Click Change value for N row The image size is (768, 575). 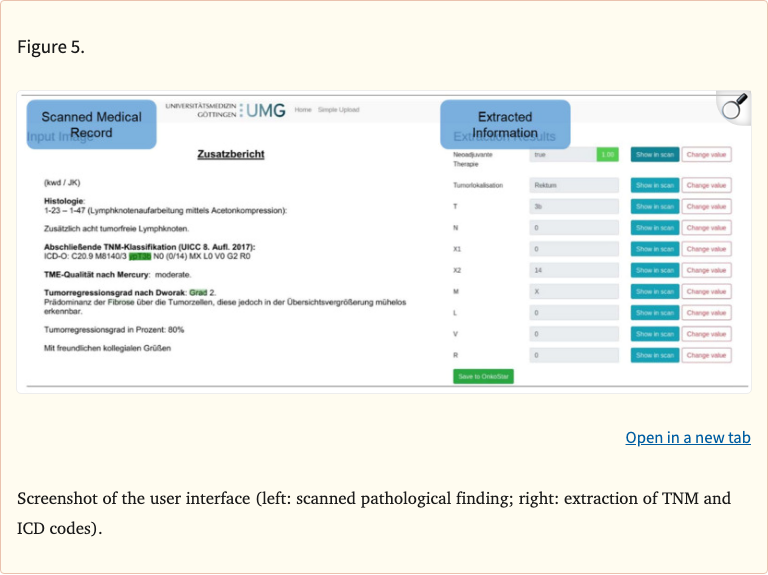point(706,228)
